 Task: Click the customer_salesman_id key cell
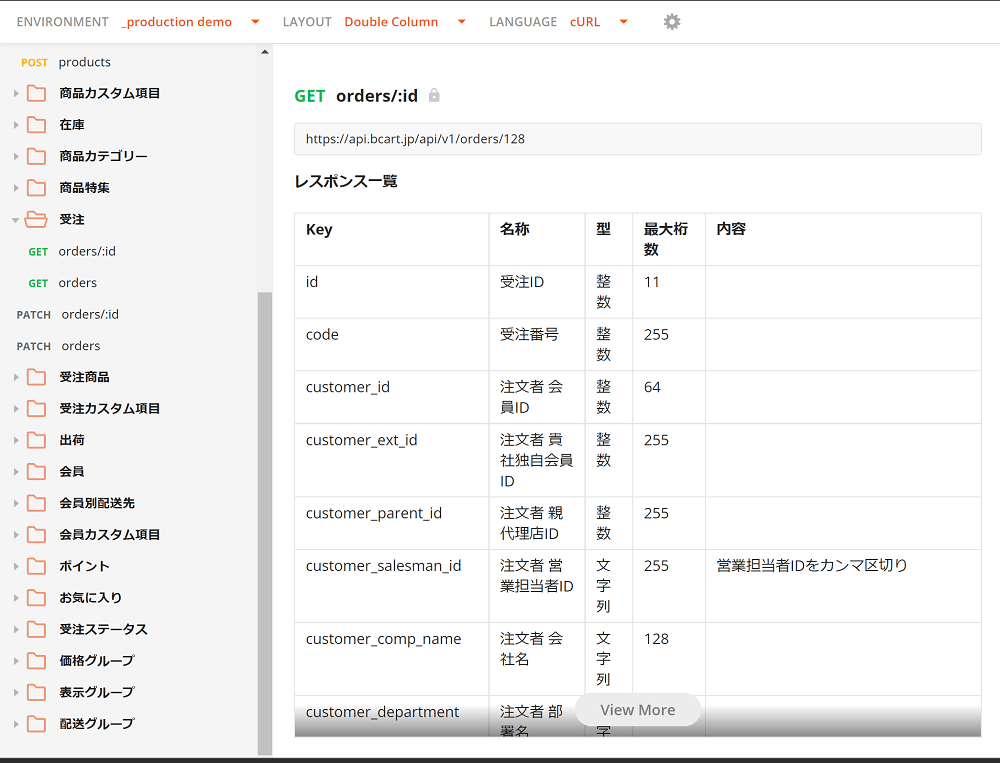392,586
